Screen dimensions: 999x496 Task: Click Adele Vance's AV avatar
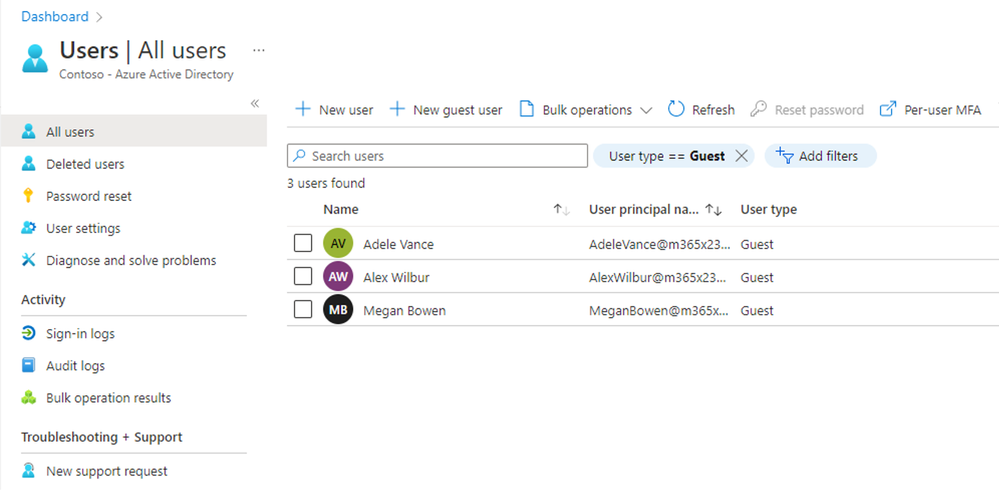(x=338, y=243)
